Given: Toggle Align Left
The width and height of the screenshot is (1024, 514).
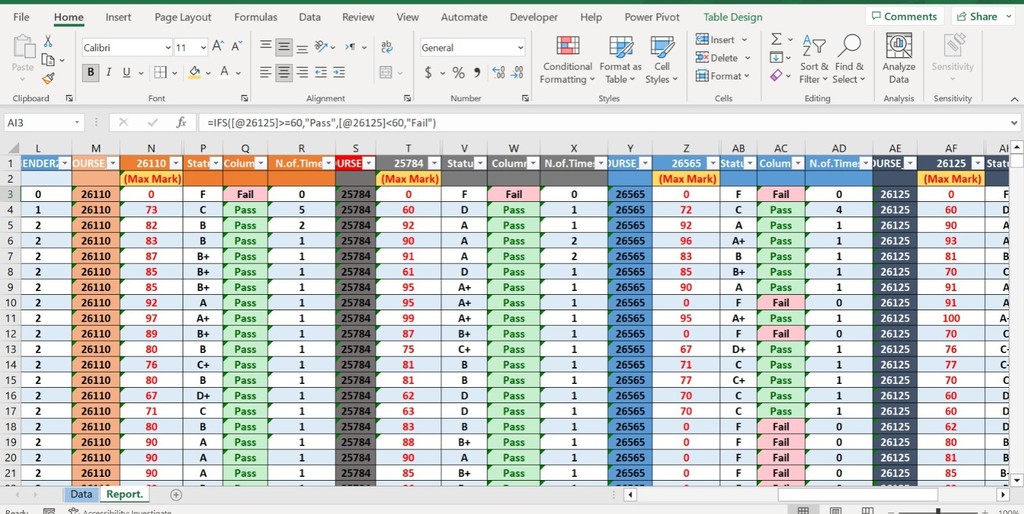Looking at the screenshot, I should 265,72.
